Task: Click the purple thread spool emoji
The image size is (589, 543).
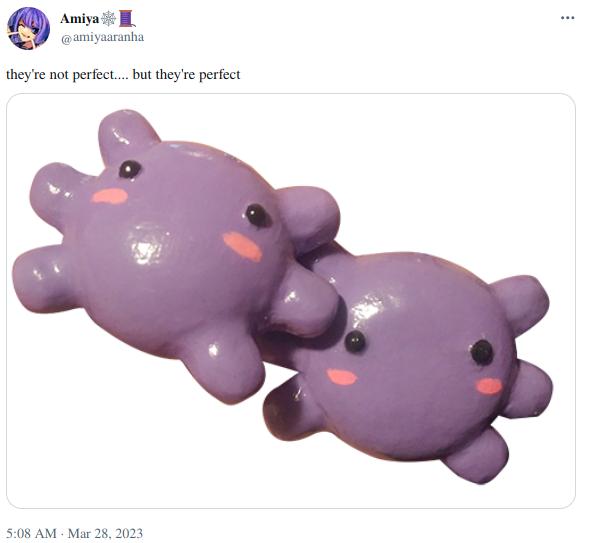Action: [x=127, y=18]
